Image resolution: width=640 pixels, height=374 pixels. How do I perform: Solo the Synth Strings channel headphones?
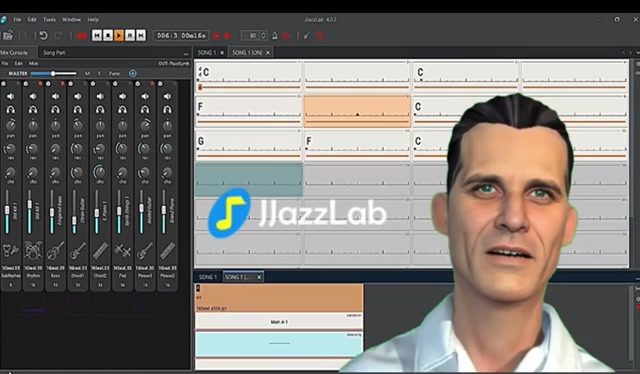click(x=122, y=109)
